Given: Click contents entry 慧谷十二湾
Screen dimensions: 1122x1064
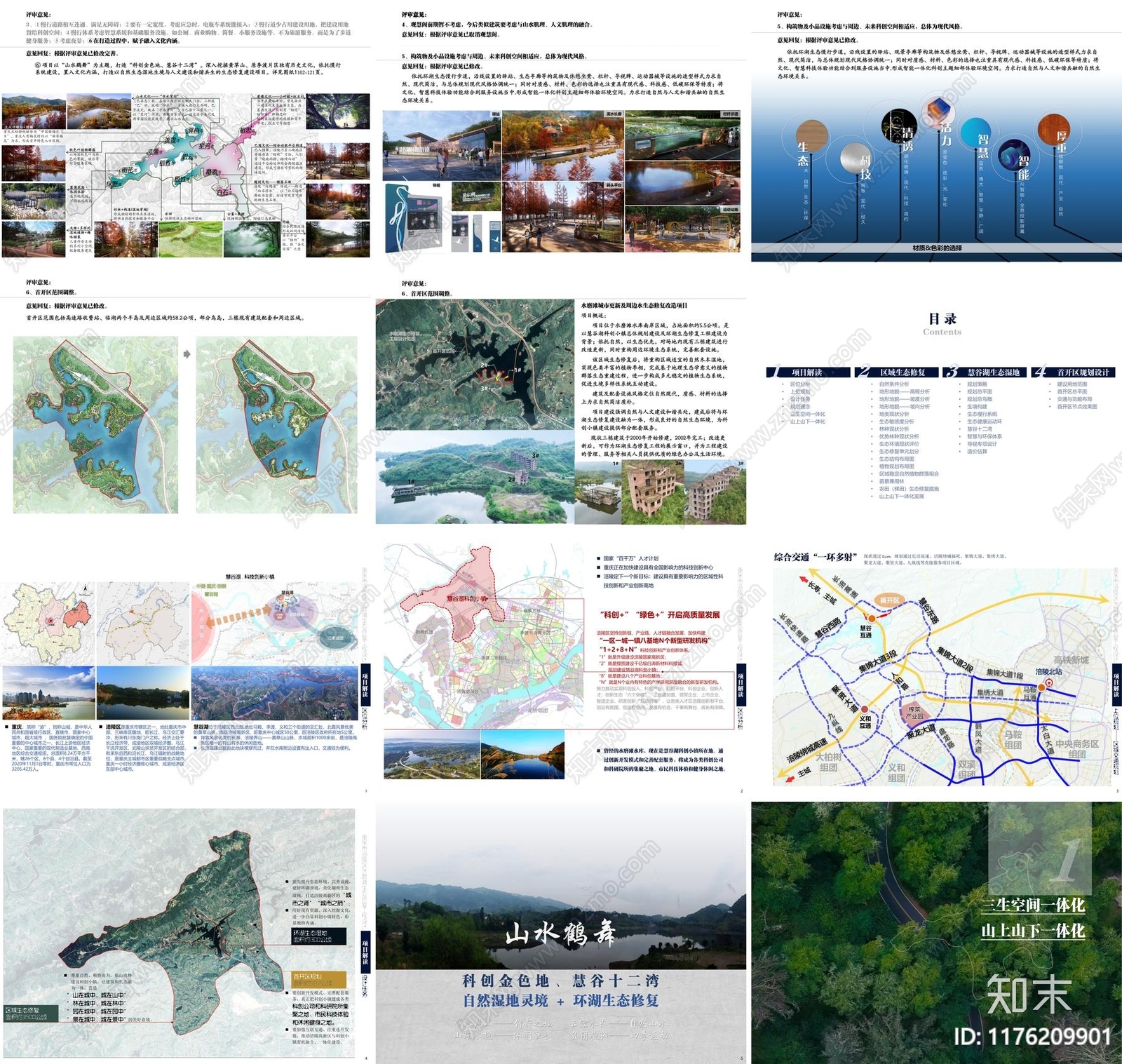Looking at the screenshot, I should pos(980,429).
